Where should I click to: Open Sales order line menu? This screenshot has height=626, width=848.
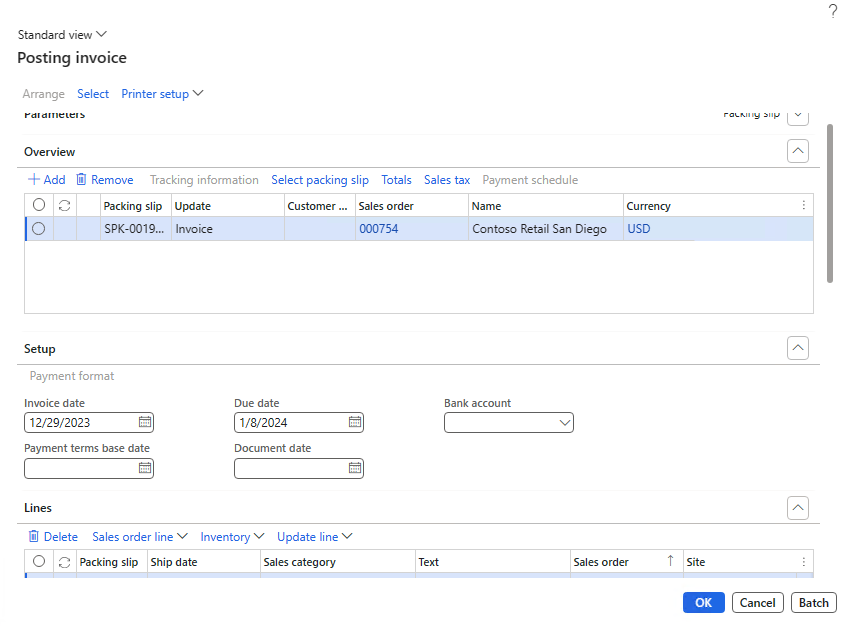pyautogui.click(x=140, y=537)
